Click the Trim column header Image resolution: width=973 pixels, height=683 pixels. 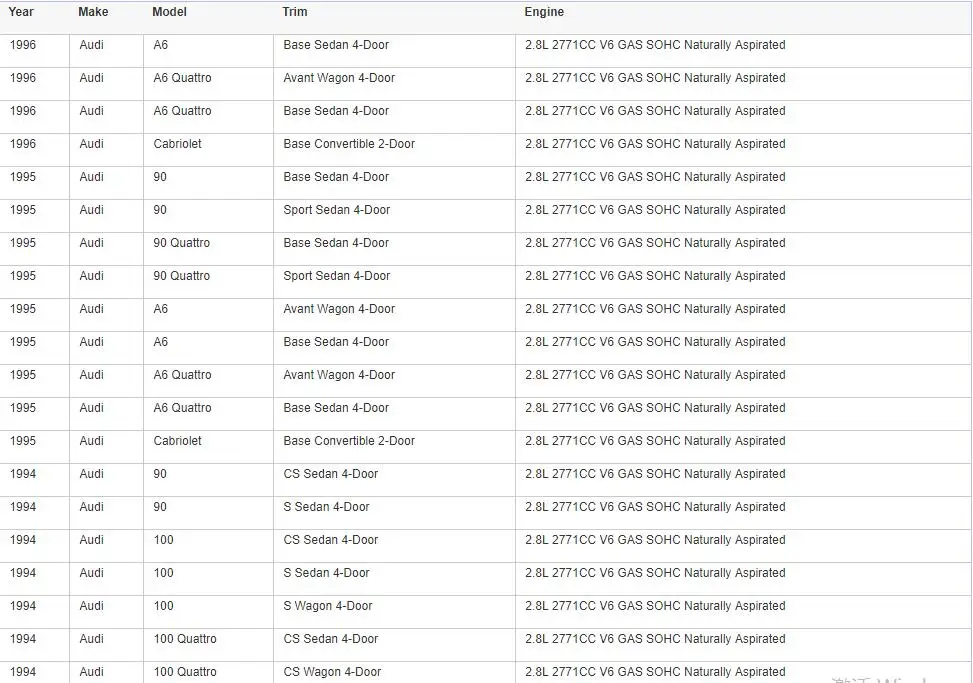pos(295,12)
